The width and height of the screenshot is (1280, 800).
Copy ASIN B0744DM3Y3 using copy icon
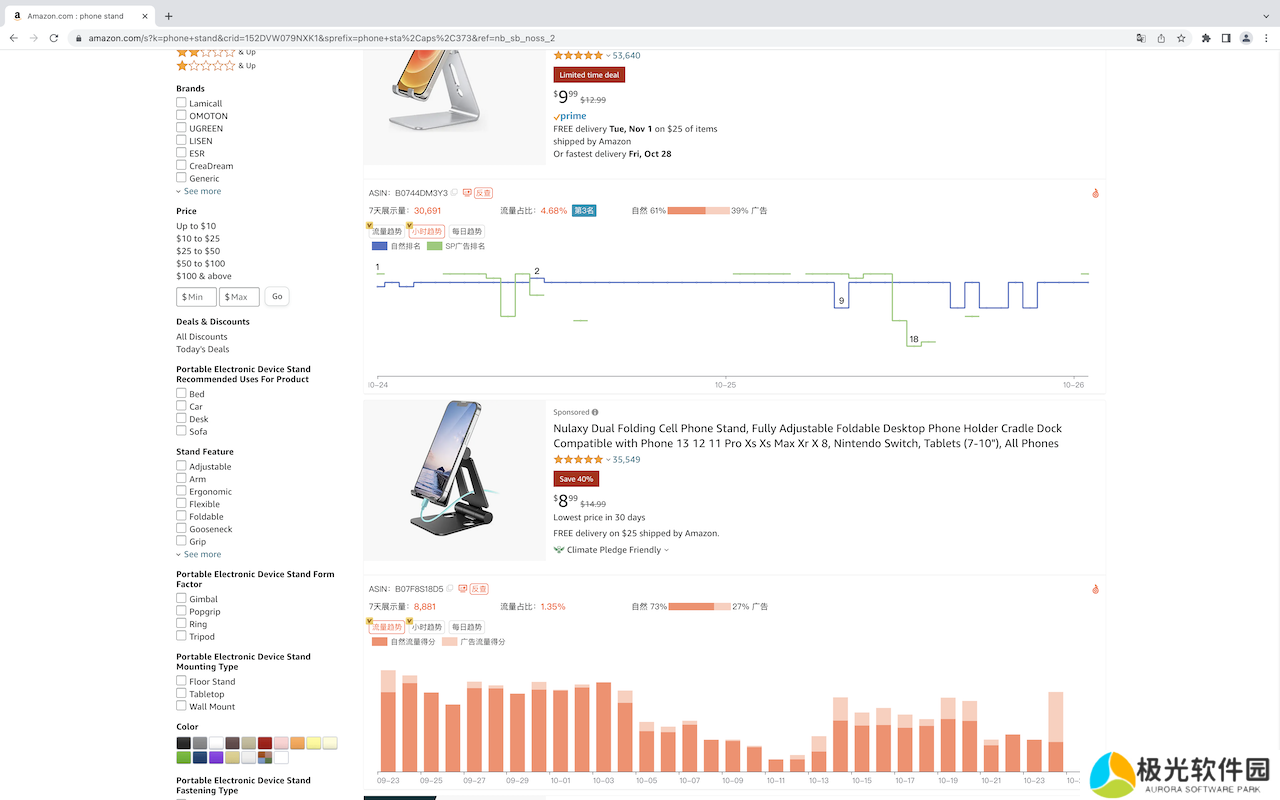coord(454,193)
